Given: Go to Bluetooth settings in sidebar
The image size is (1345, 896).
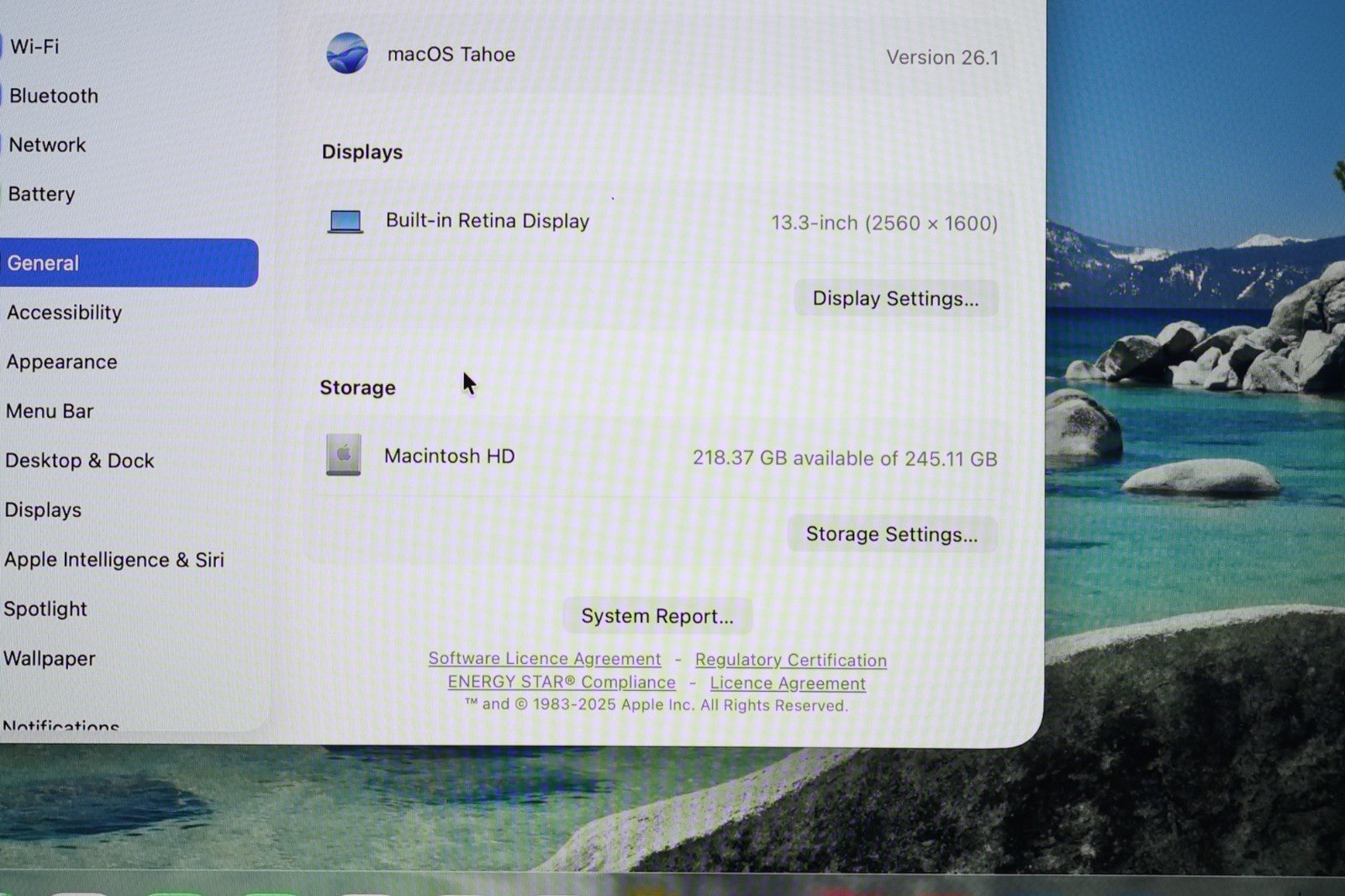Looking at the screenshot, I should pos(54,96).
